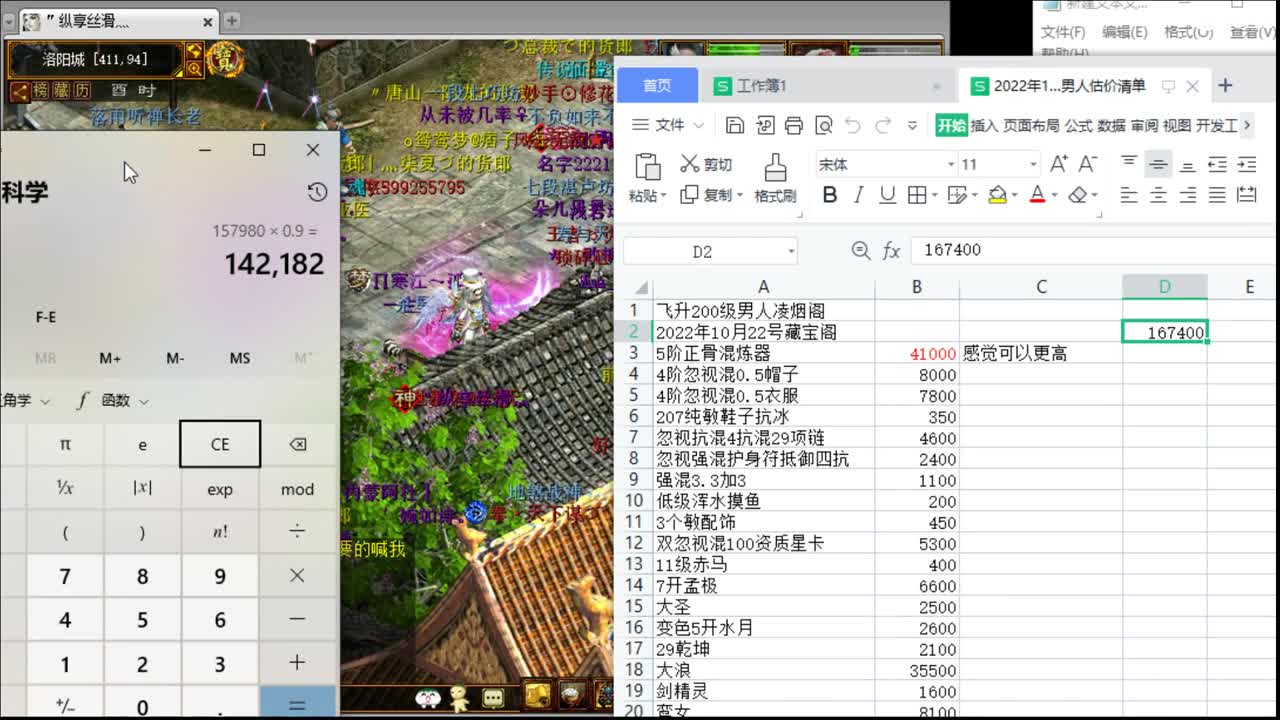The width and height of the screenshot is (1280, 720).
Task: Click calculator equals (=) button
Action: pyautogui.click(x=297, y=703)
